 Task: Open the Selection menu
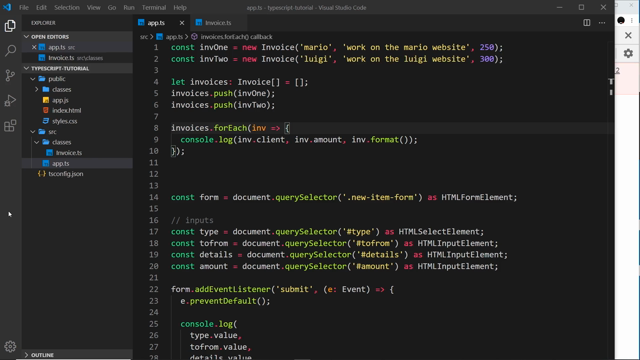pyautogui.click(x=67, y=7)
